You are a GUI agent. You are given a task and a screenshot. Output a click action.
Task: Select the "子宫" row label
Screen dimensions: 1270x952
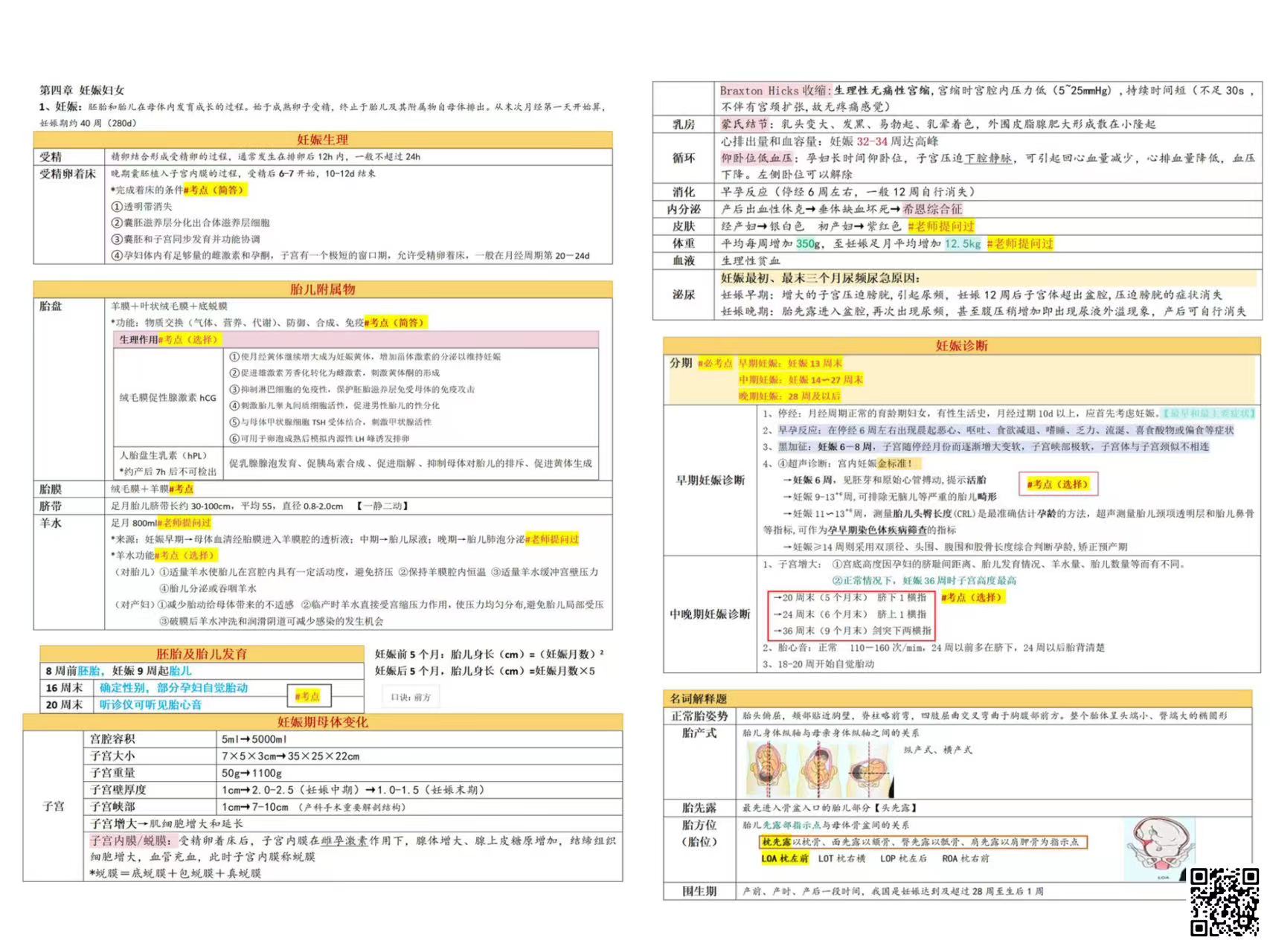tap(54, 806)
